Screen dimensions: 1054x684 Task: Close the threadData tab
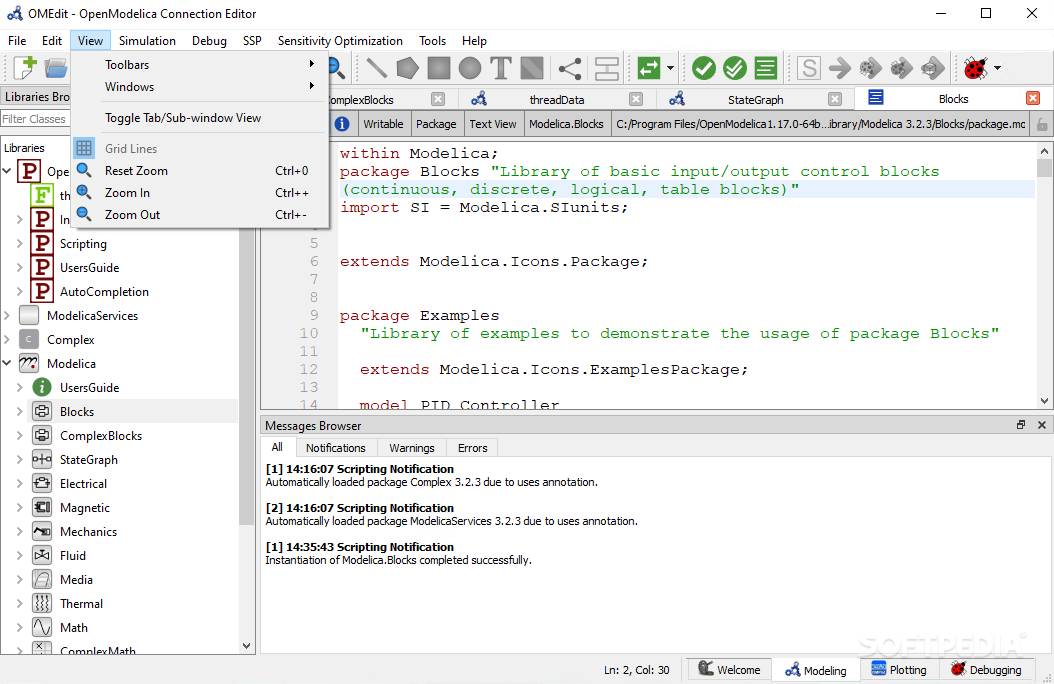(636, 99)
